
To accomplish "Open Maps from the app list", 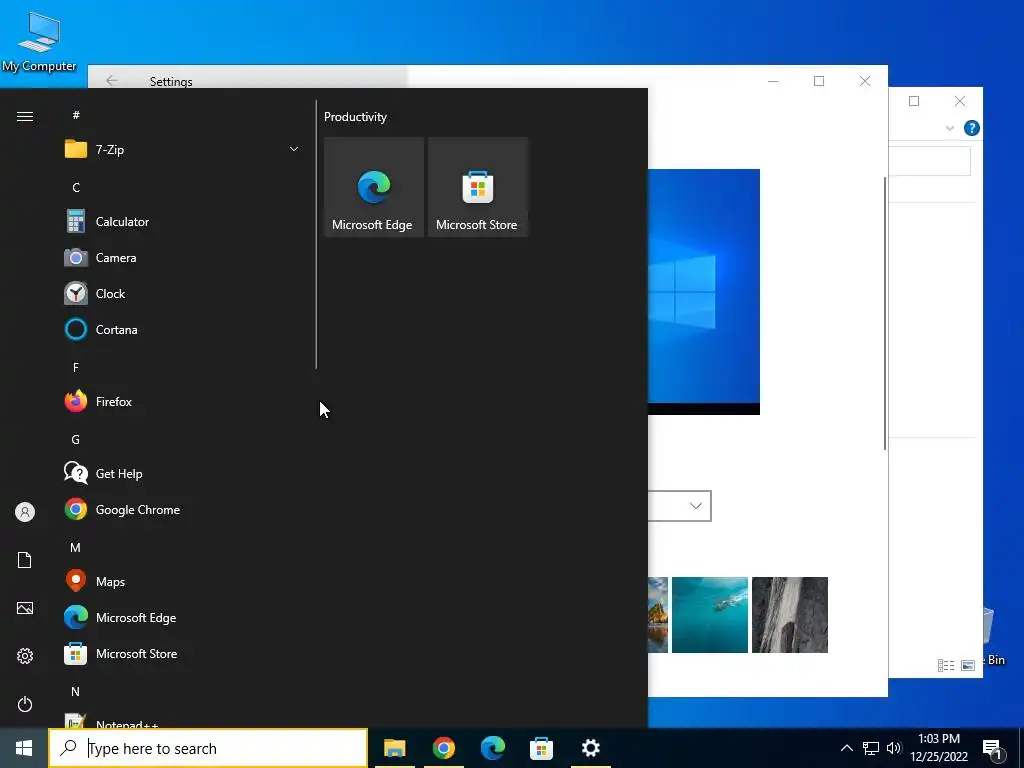I will tap(182, 582).
